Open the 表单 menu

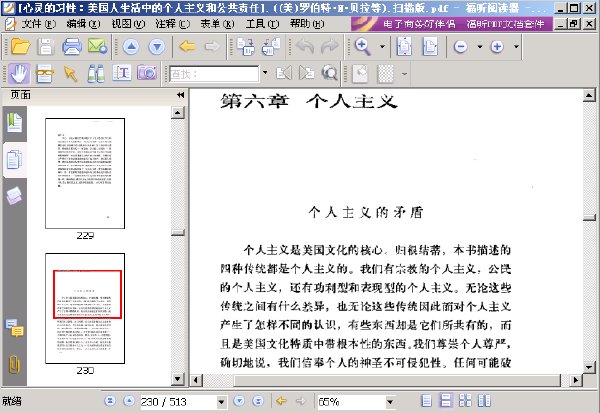tap(217, 24)
